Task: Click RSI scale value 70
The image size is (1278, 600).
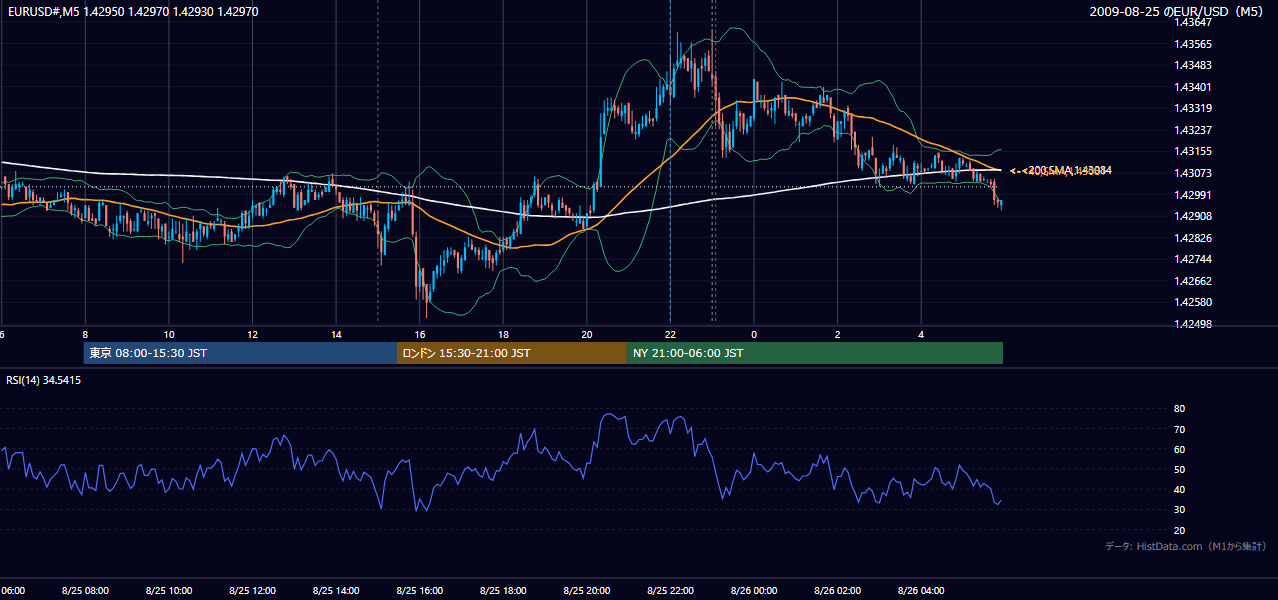Action: coord(1180,429)
